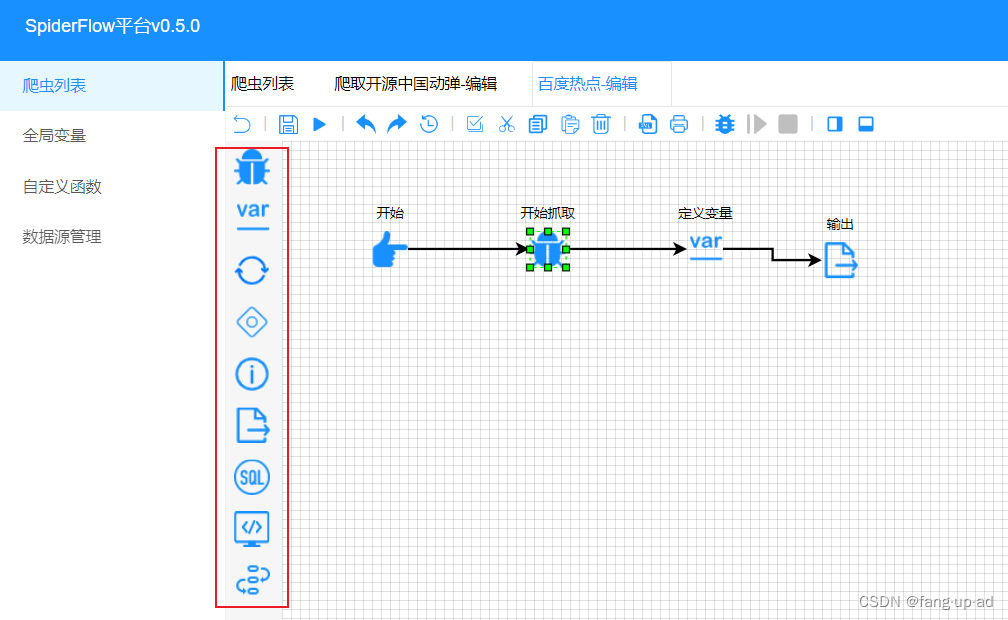The image size is (1008, 620).
Task: Choose the code execution node tool
Action: point(251,529)
